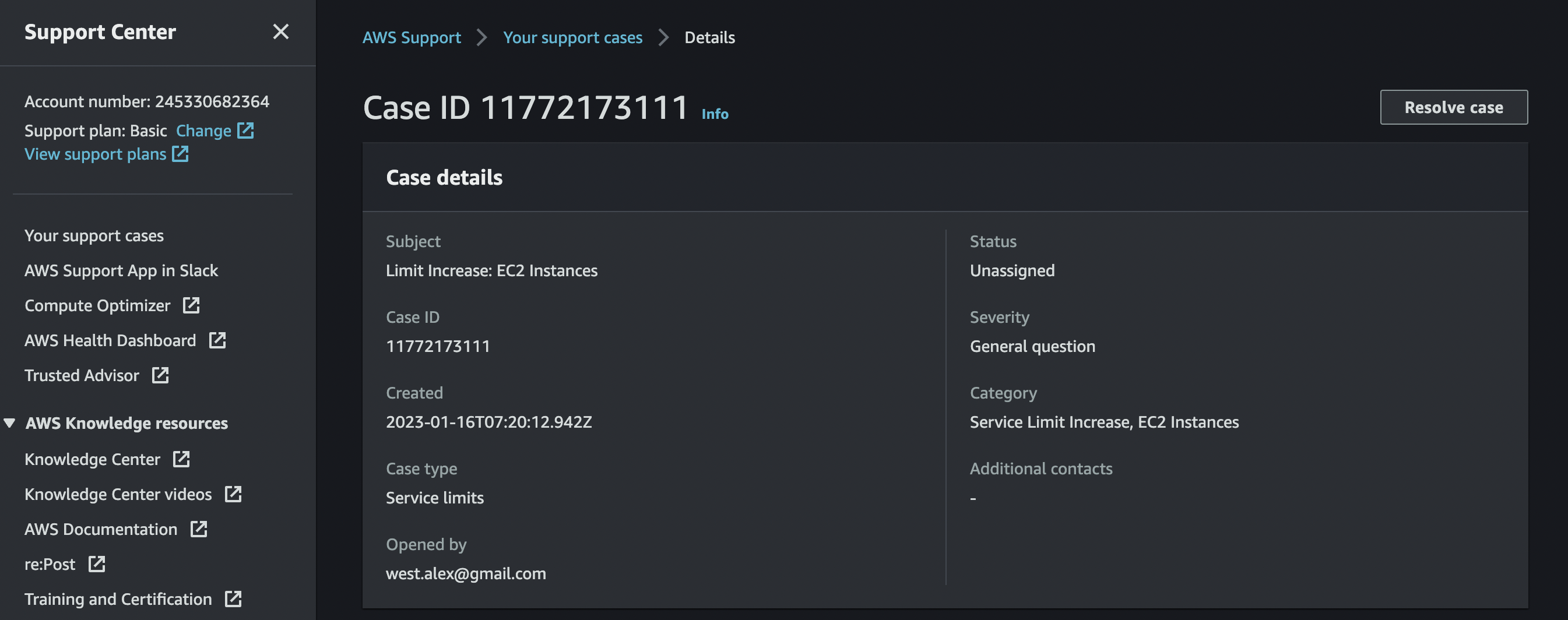Open the Info tooltip beside Case ID
The width and height of the screenshot is (1568, 620).
tap(714, 114)
